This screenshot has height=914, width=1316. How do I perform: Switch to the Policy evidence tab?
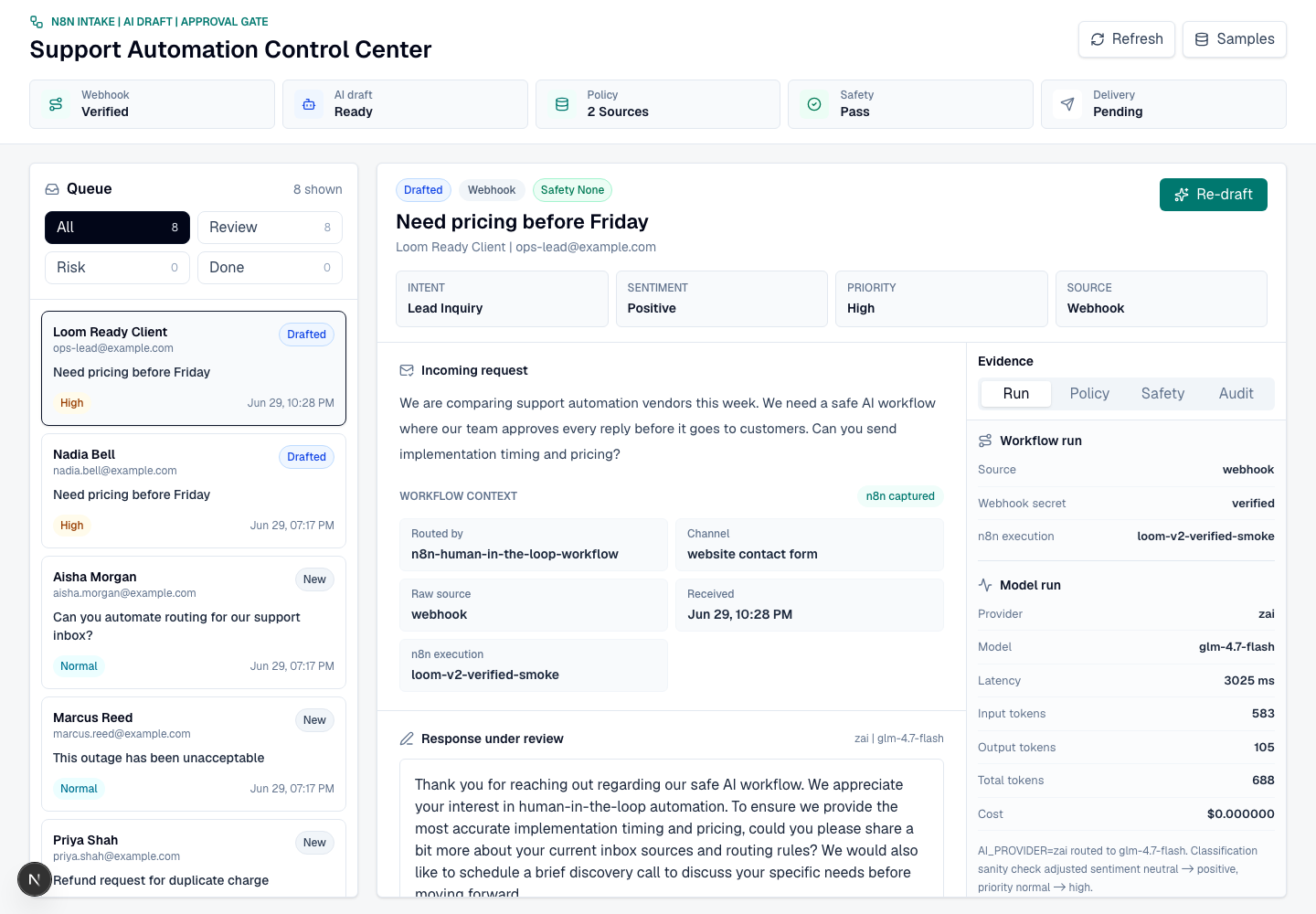point(1089,394)
